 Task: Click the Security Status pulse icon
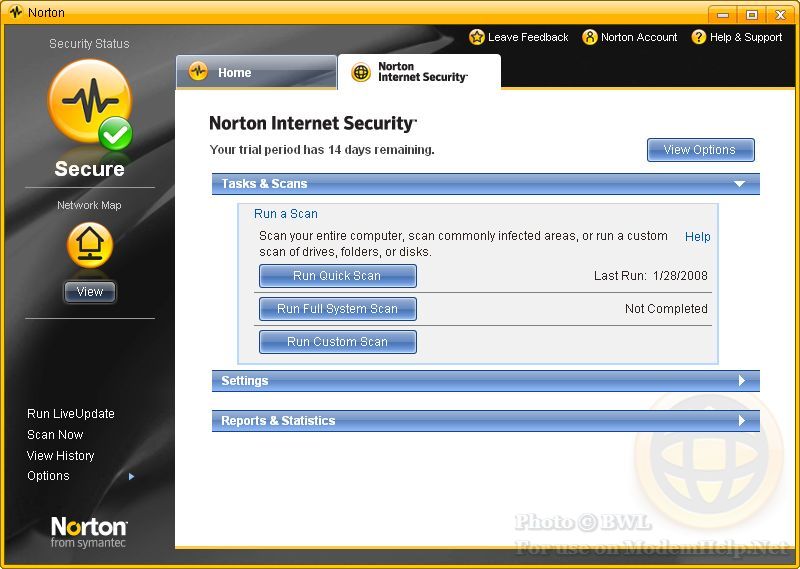(89, 101)
